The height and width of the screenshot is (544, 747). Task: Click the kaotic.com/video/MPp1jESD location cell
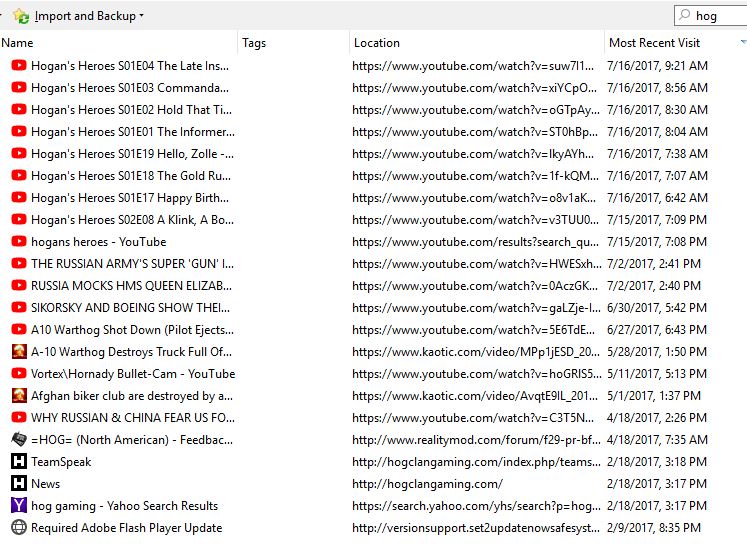click(x=476, y=352)
